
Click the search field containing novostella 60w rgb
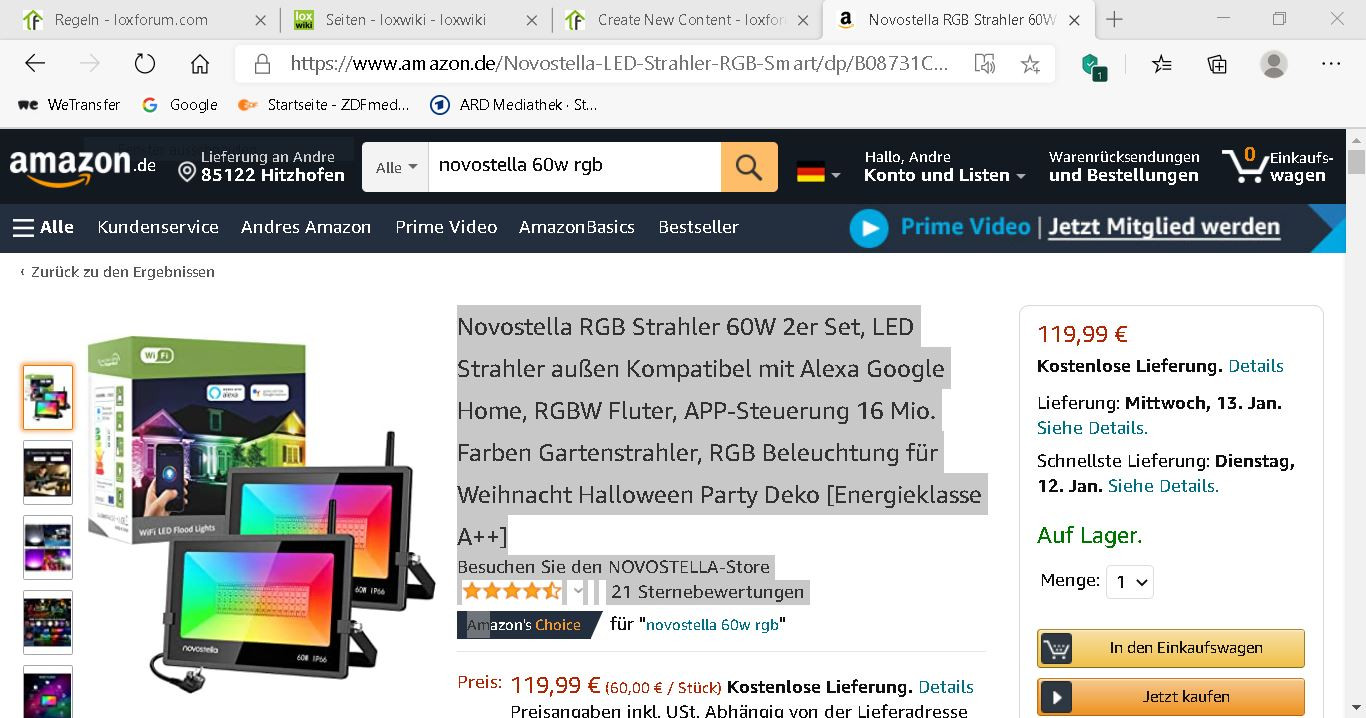pos(575,167)
